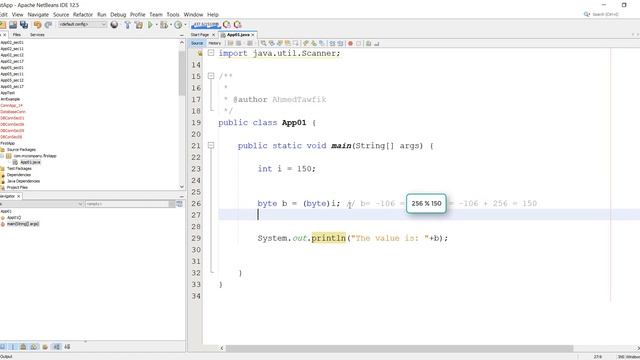Click the Save toolbar icon
Screen dimensions: 640x360
(x=13, y=25)
